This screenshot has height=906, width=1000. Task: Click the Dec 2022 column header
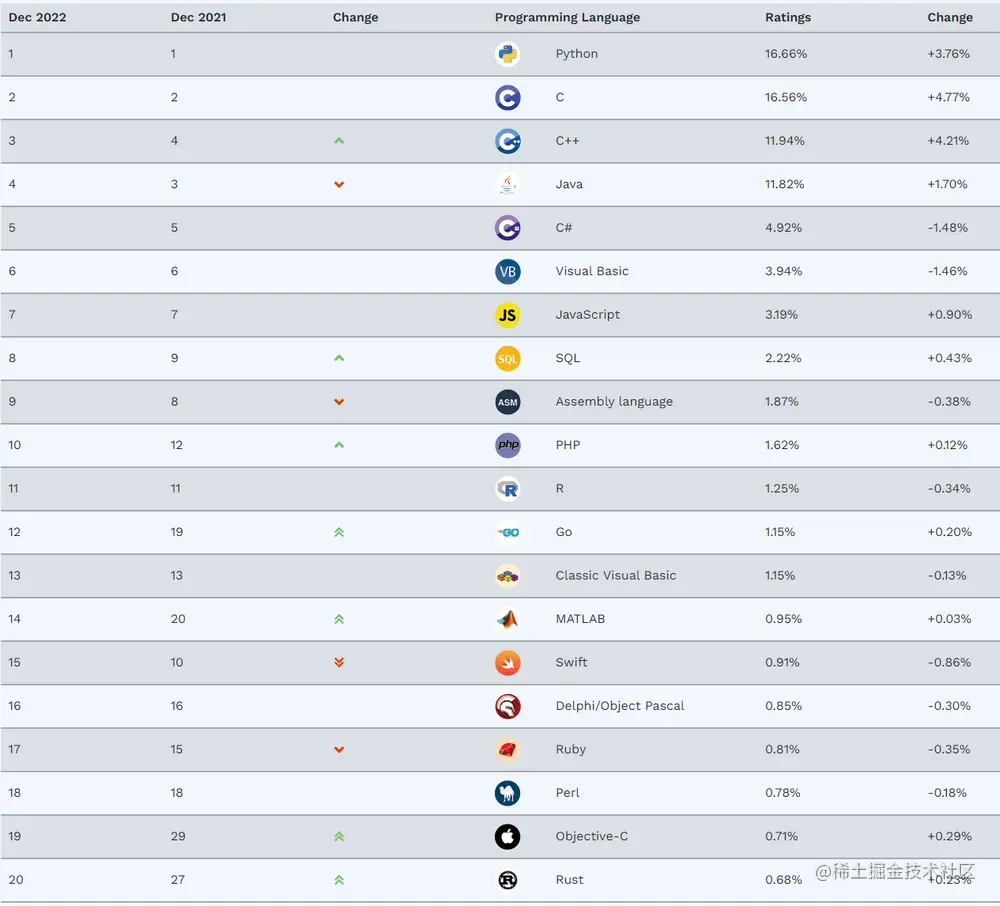(x=38, y=17)
